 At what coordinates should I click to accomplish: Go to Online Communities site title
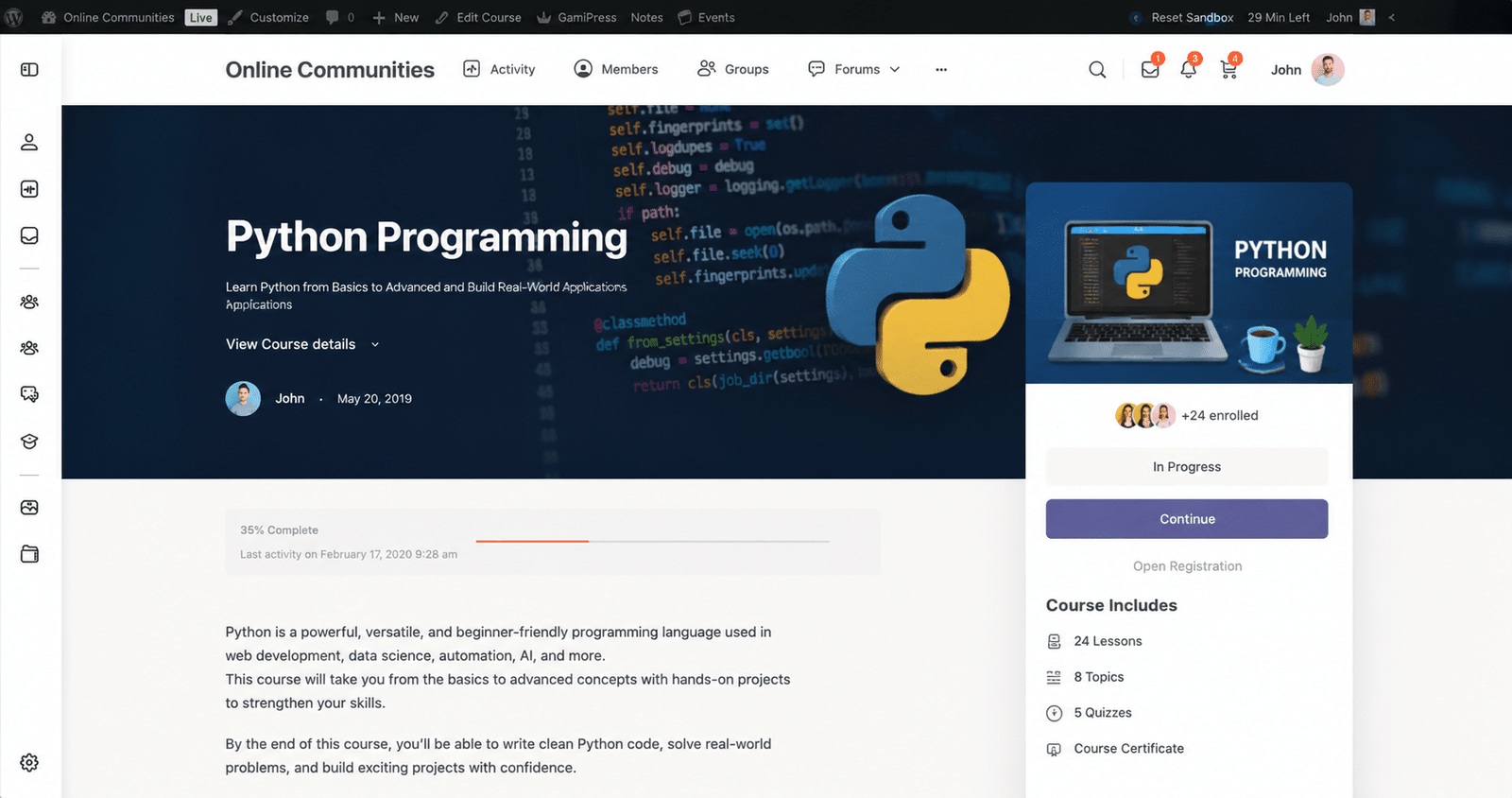pos(330,69)
